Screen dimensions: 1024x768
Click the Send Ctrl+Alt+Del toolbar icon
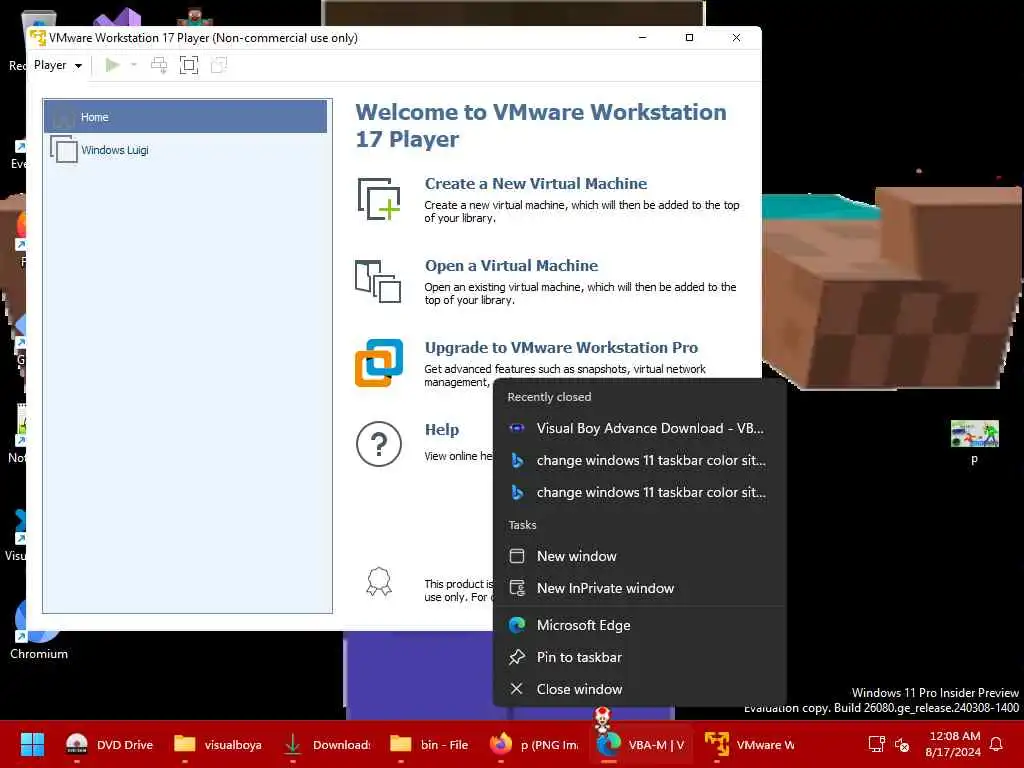pos(159,65)
